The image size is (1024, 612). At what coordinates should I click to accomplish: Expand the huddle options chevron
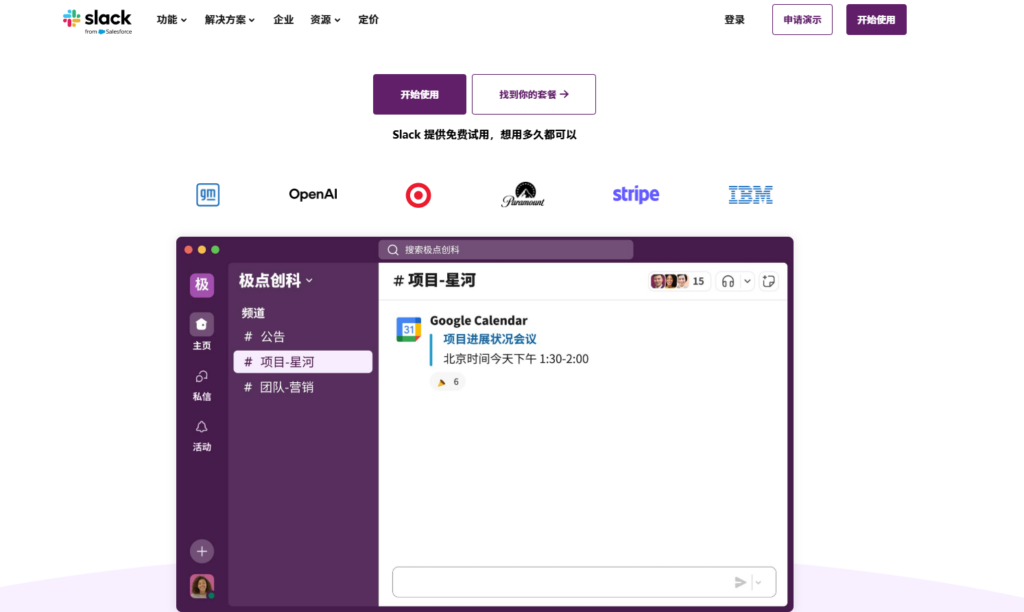745,281
